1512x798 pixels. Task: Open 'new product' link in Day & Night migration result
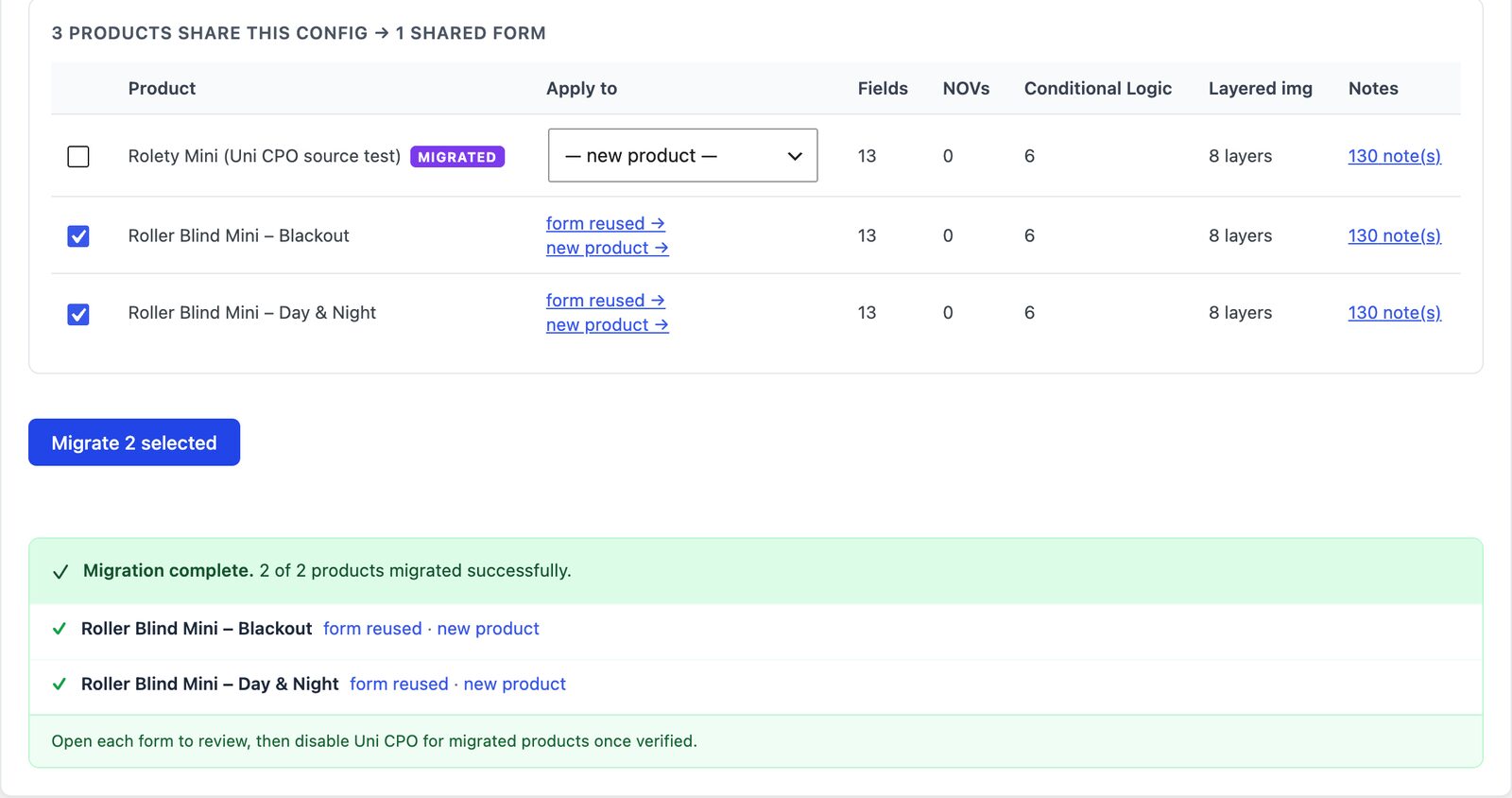(514, 684)
